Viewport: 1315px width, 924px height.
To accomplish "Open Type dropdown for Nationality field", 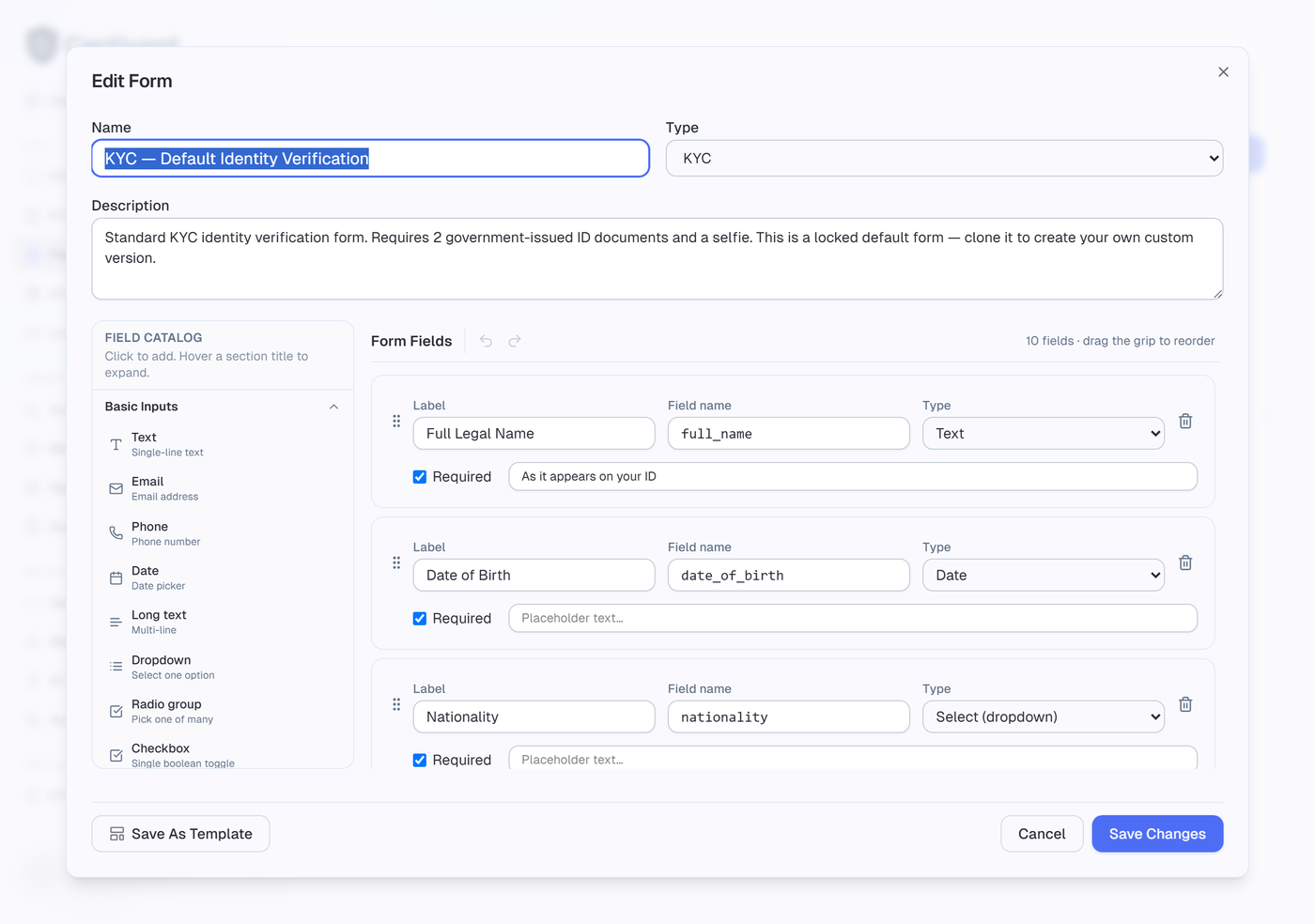I will coord(1043,717).
